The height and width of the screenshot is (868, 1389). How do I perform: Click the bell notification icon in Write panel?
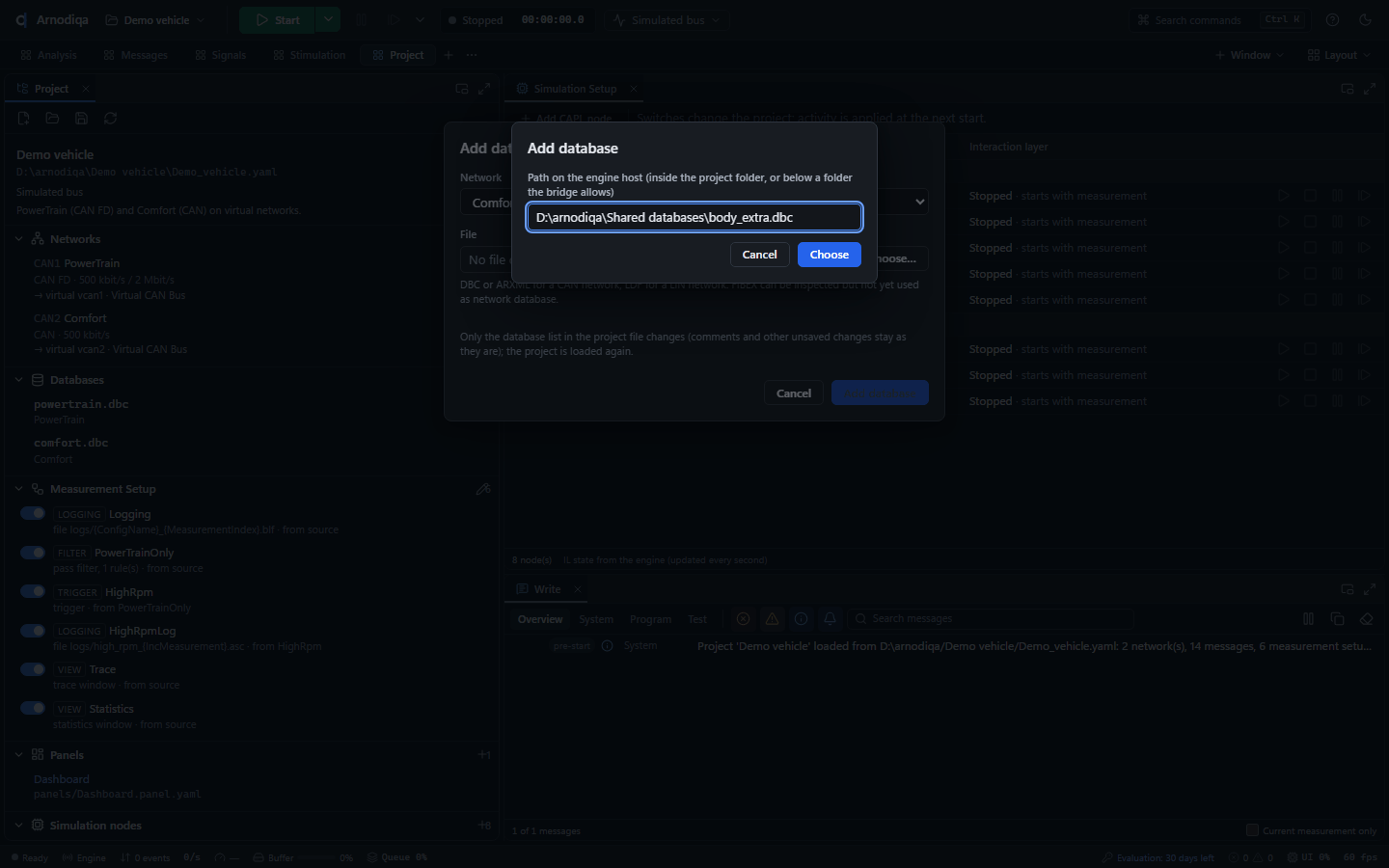point(830,619)
